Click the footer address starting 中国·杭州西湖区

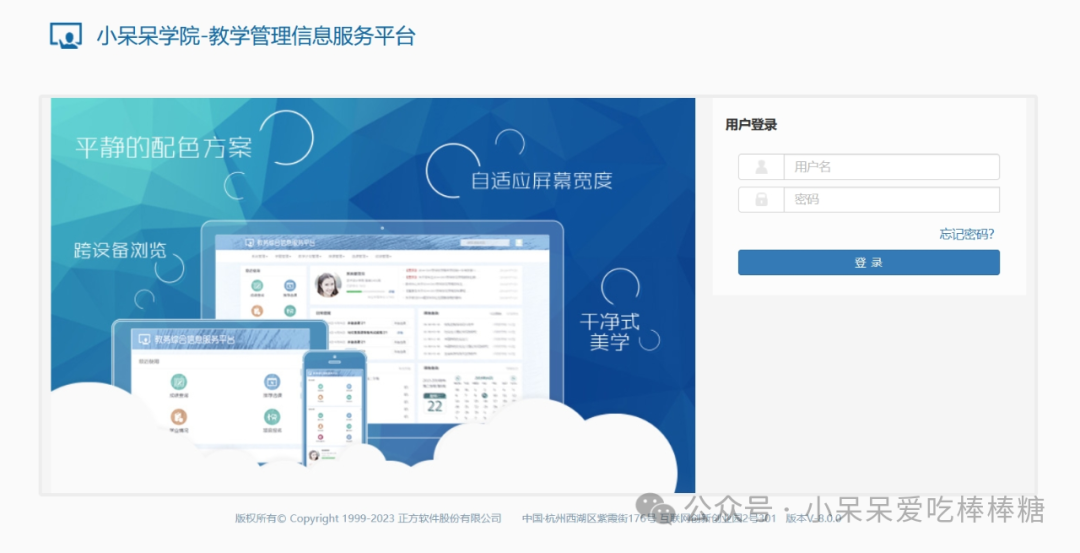649,519
